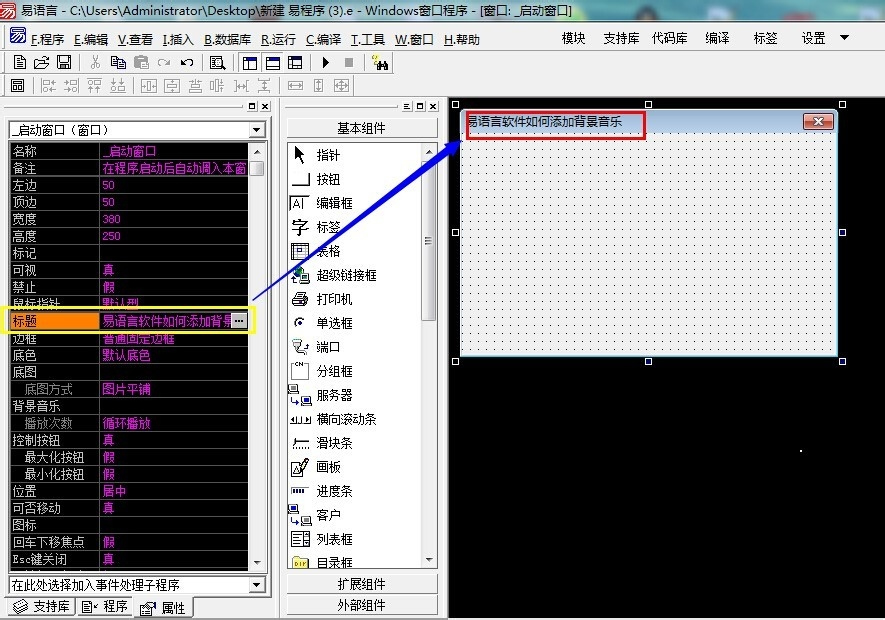This screenshot has height=620, width=885.
Task: Click the Open file toolbar icon
Action: (x=41, y=63)
